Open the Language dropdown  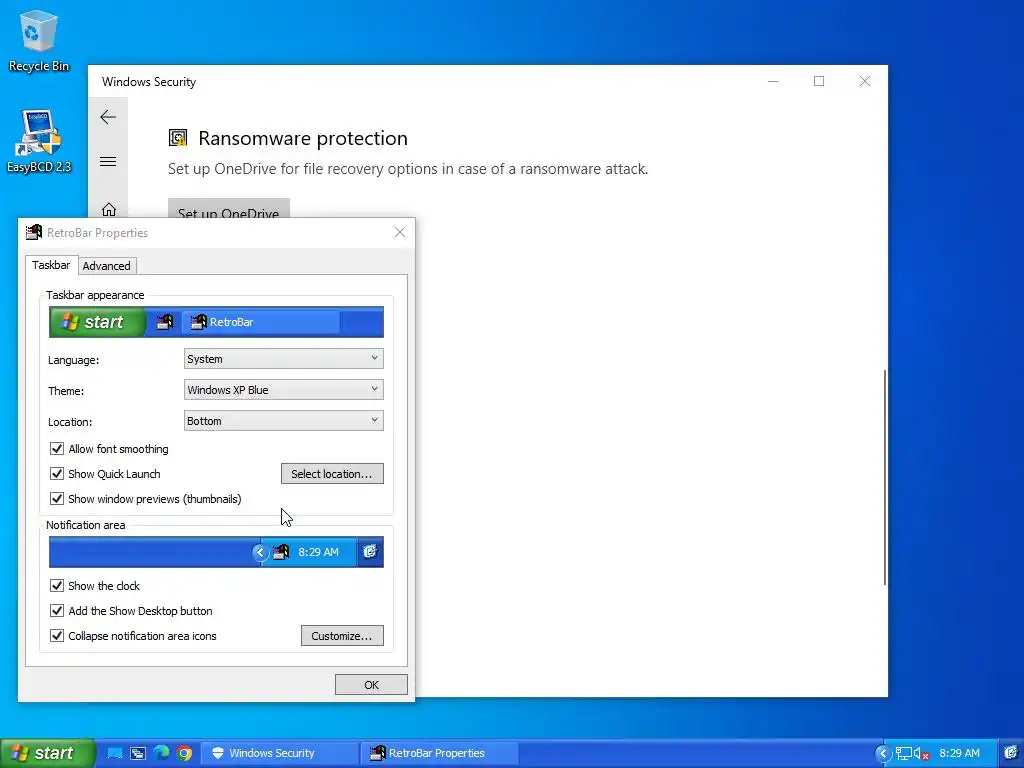click(x=283, y=359)
